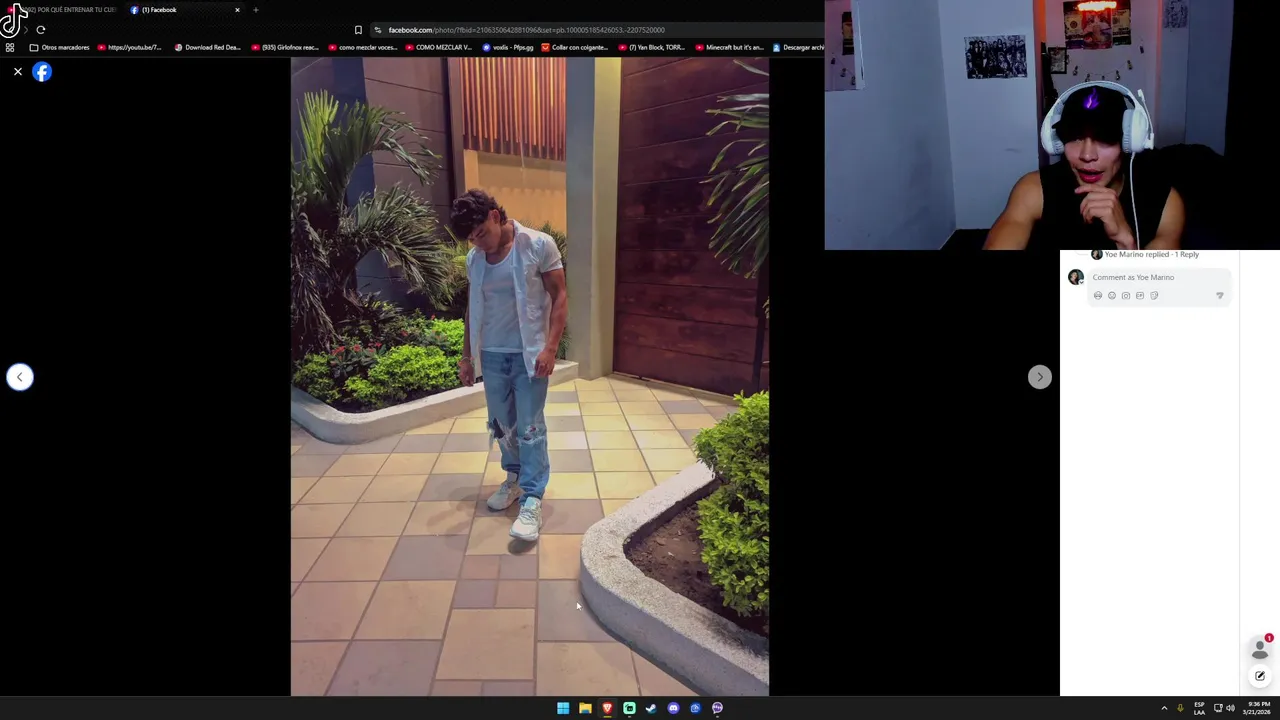Image resolution: width=1280 pixels, height=720 pixels.
Task: Close the photo viewer with the X
Action: pyautogui.click(x=17, y=72)
